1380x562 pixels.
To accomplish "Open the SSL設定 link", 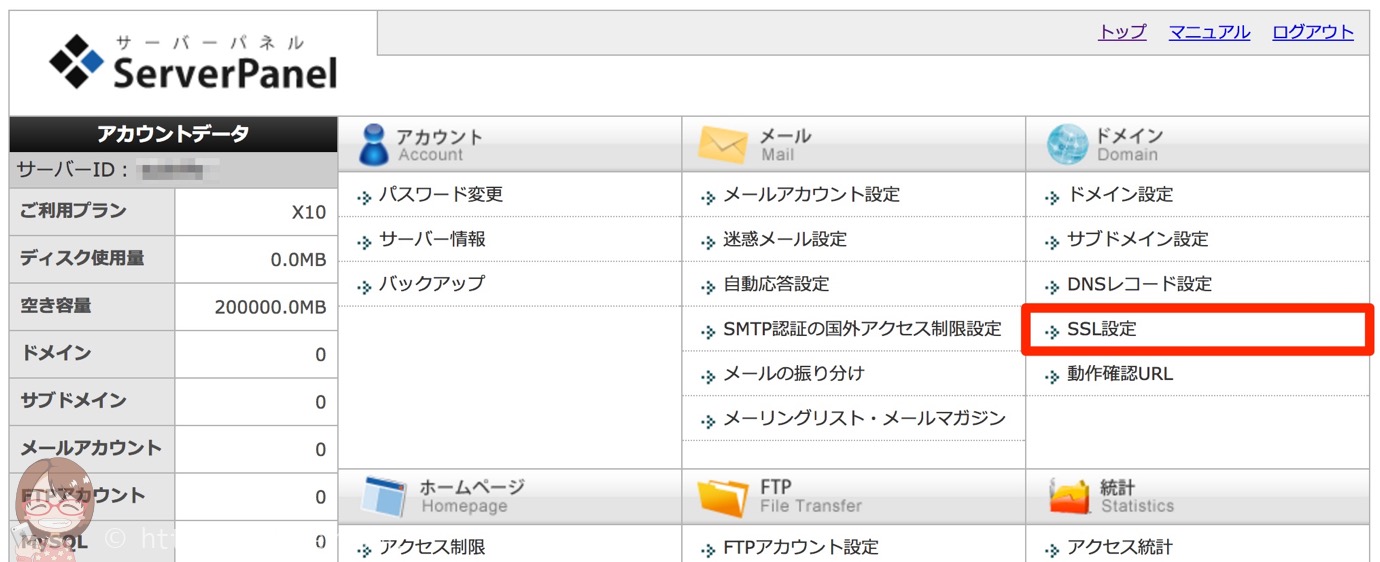I will pyautogui.click(x=1102, y=329).
